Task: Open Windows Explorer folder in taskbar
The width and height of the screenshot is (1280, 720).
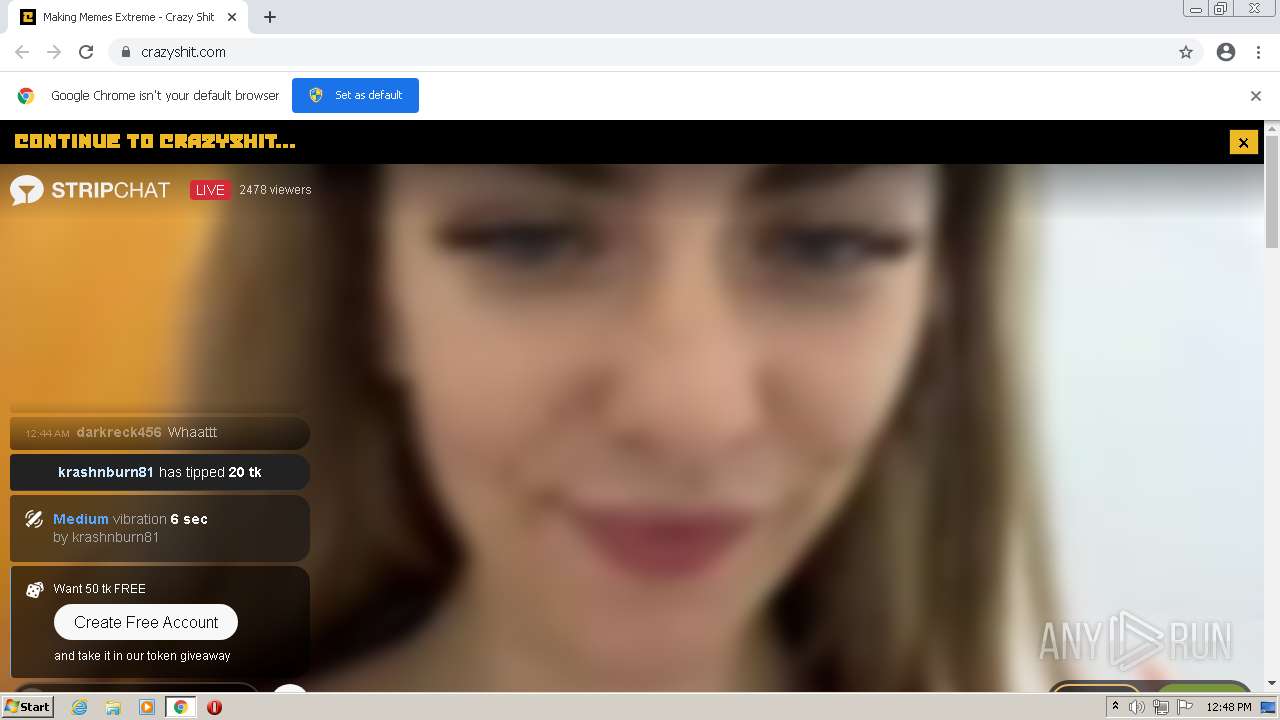Action: click(x=113, y=707)
